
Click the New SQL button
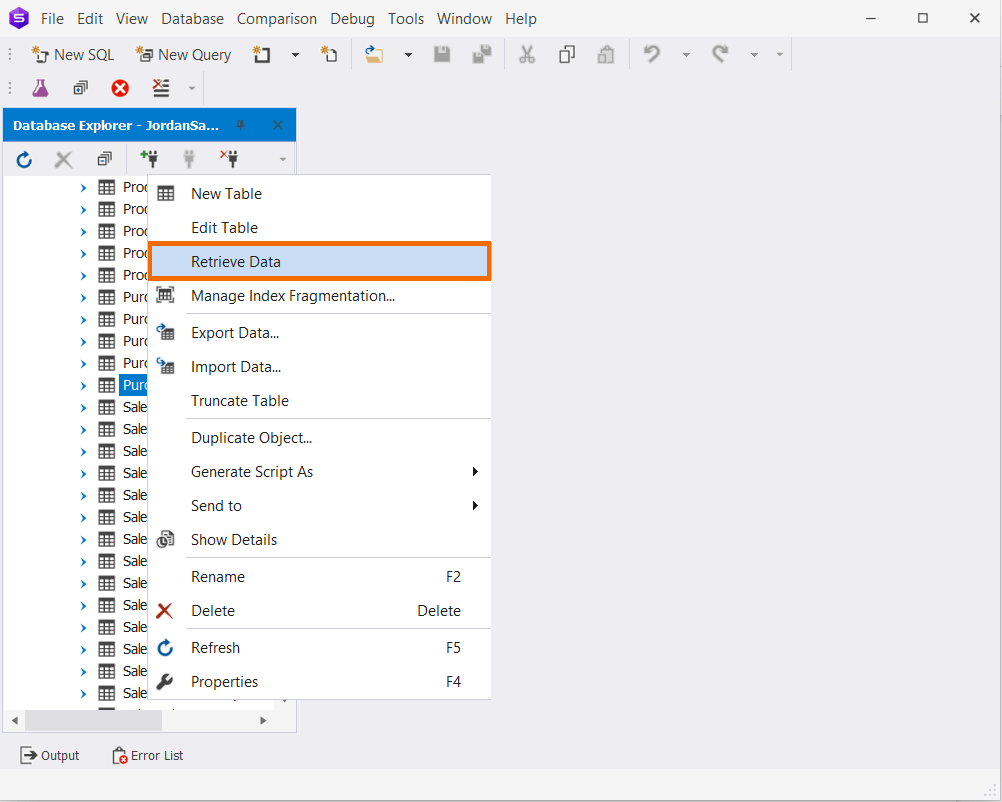coord(72,54)
